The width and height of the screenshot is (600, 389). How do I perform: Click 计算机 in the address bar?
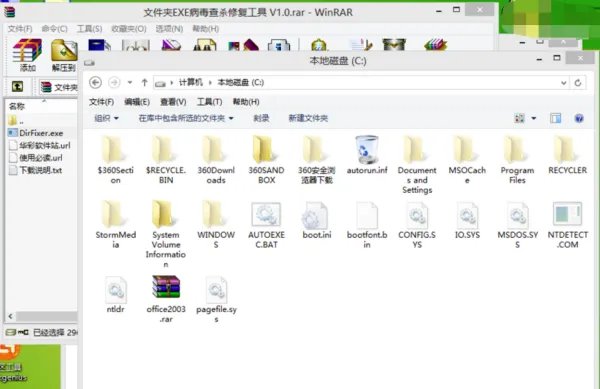[x=191, y=83]
